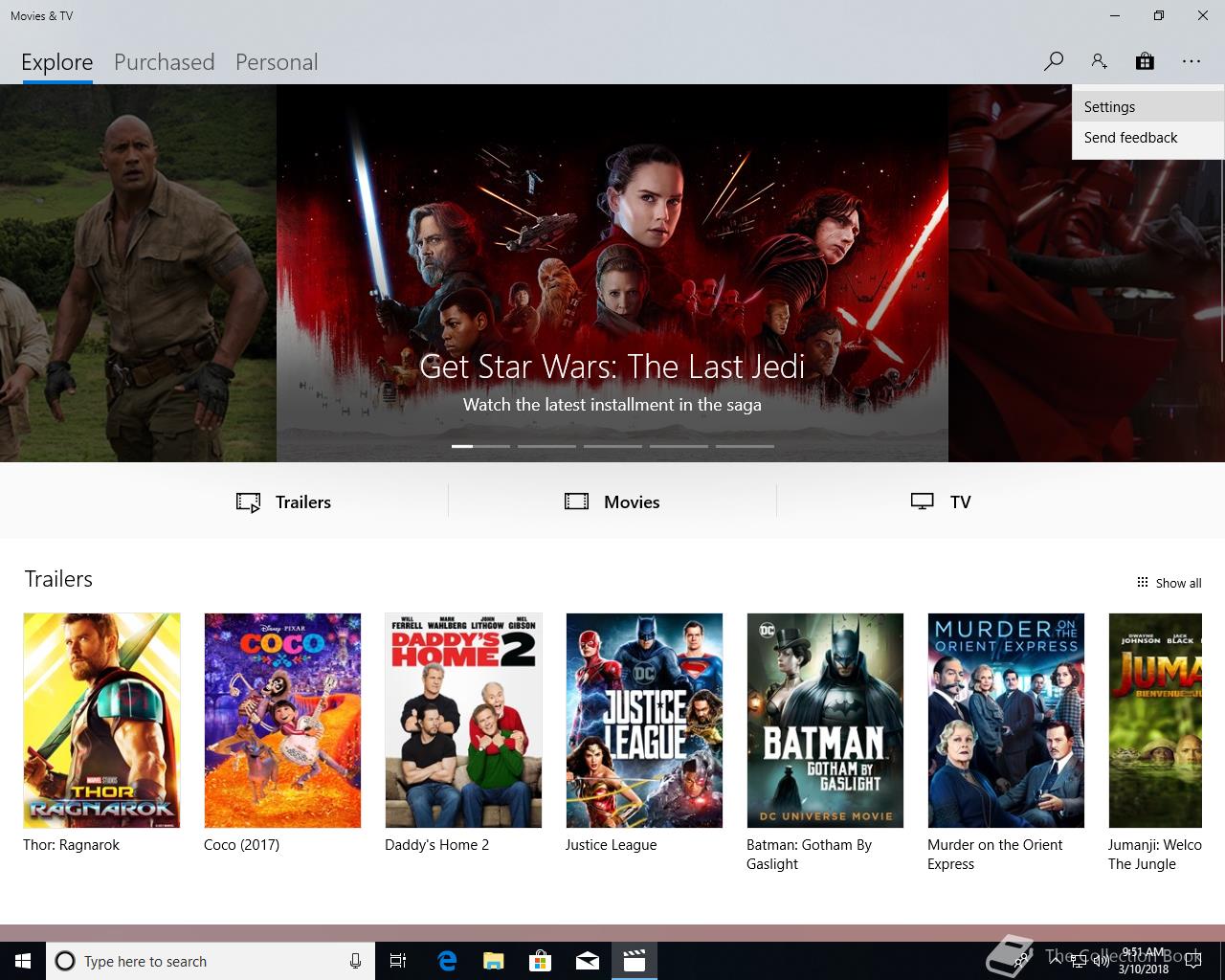The image size is (1225, 980).
Task: Open the Mail app from the taskbar
Action: (x=588, y=961)
